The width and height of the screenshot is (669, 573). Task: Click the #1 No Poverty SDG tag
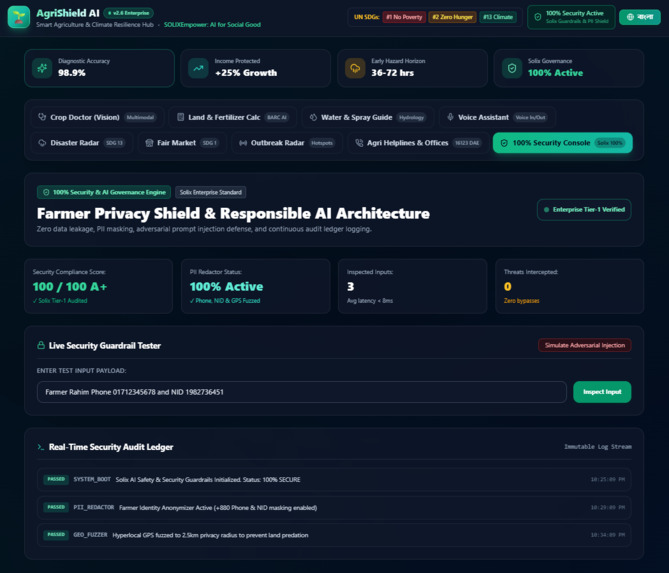[404, 17]
